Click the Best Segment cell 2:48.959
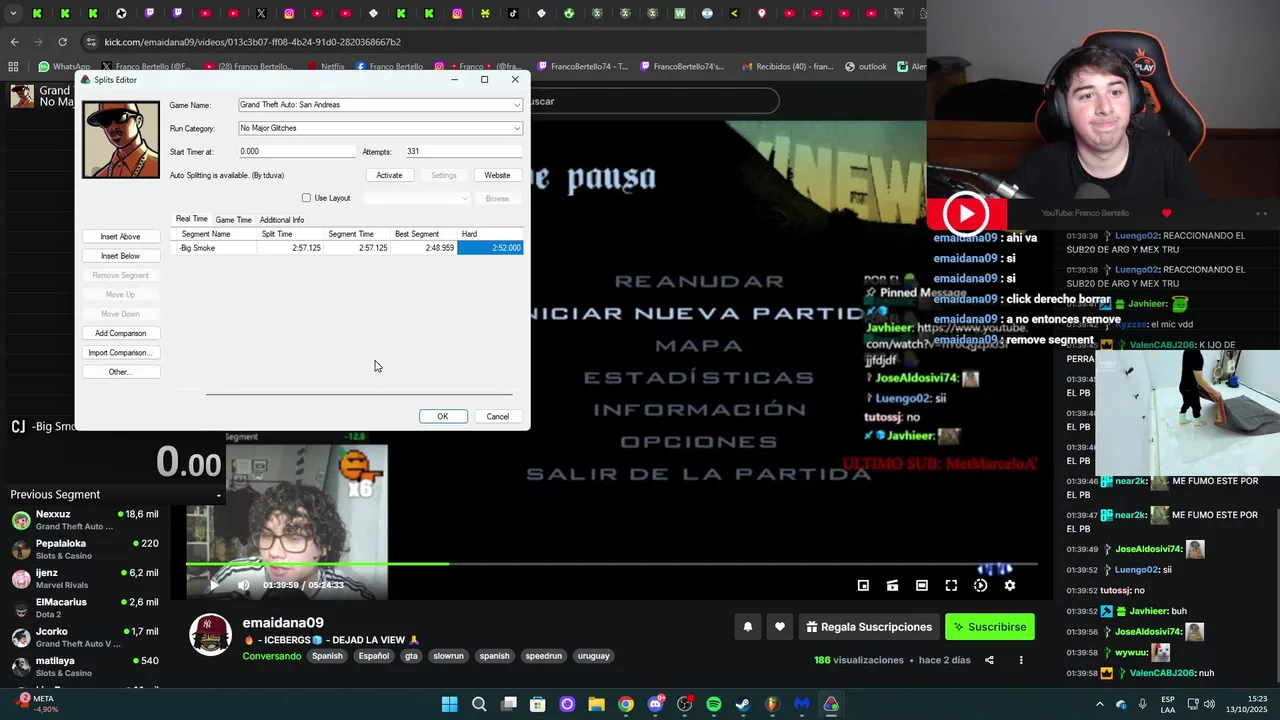Screen dimensions: 1280x720 click(424, 248)
